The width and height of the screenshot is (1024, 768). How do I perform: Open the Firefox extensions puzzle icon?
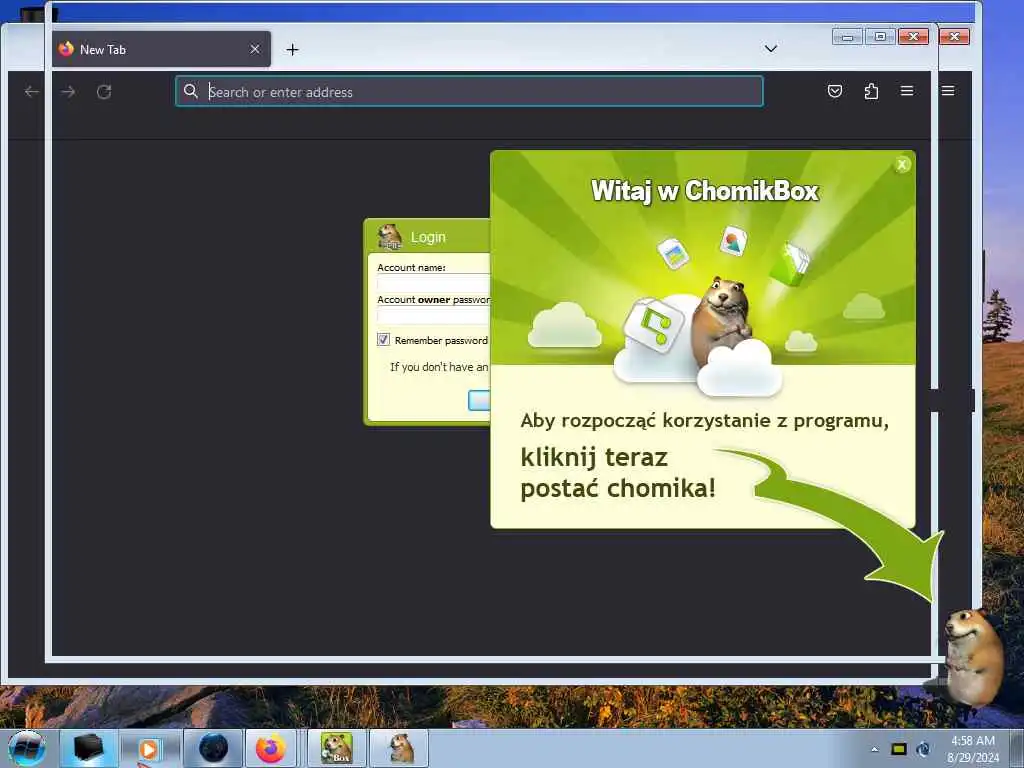[x=871, y=91]
